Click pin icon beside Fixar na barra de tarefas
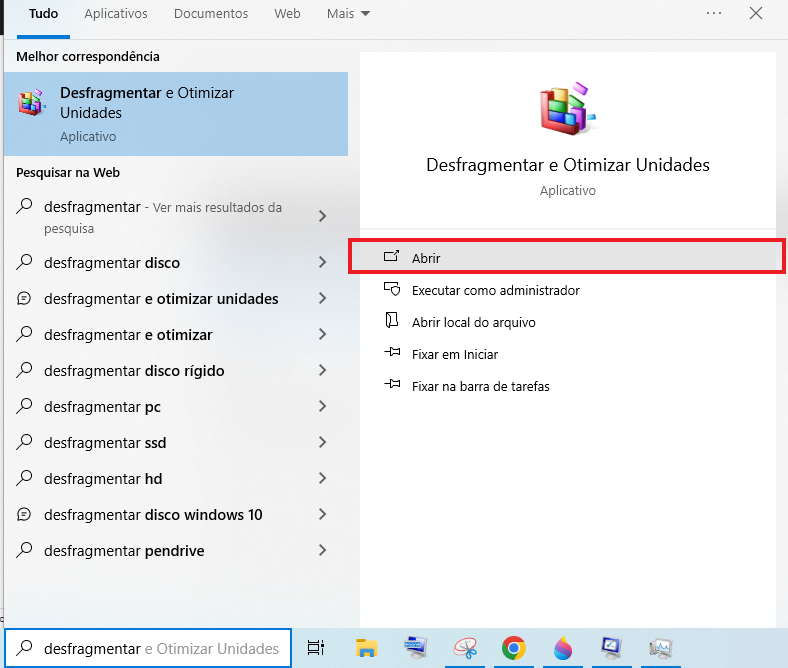The height and width of the screenshot is (668, 788). 392,384
